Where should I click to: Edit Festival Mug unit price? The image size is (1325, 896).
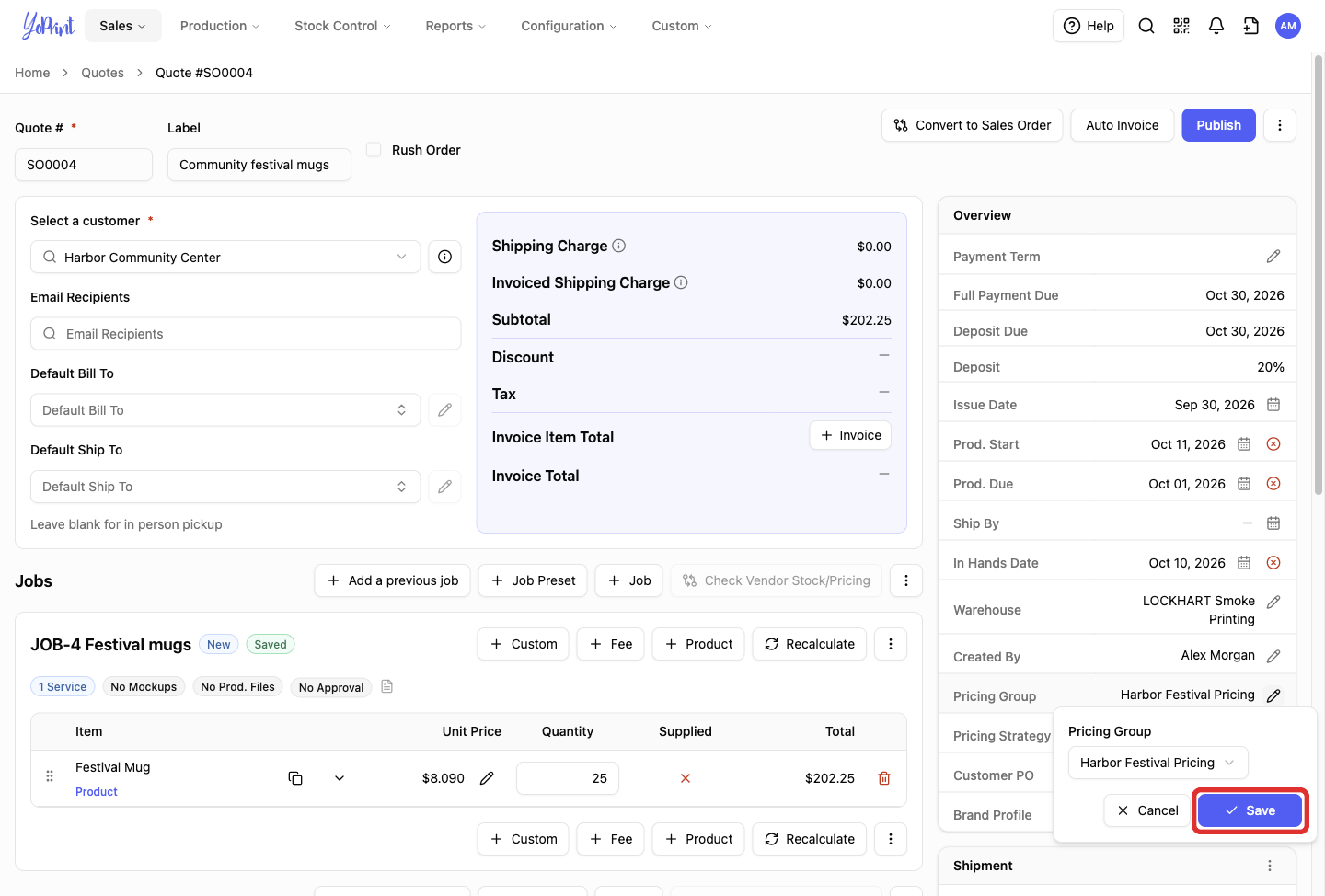[487, 778]
